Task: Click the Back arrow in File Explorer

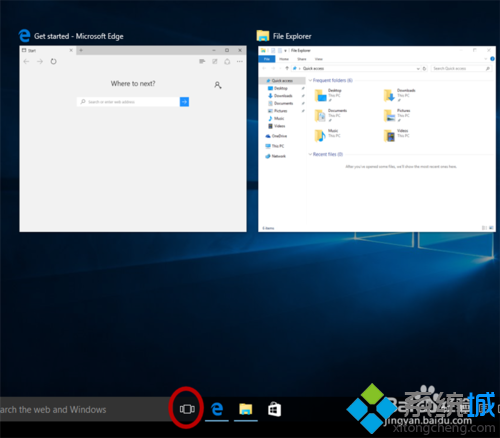Action: tap(264, 68)
